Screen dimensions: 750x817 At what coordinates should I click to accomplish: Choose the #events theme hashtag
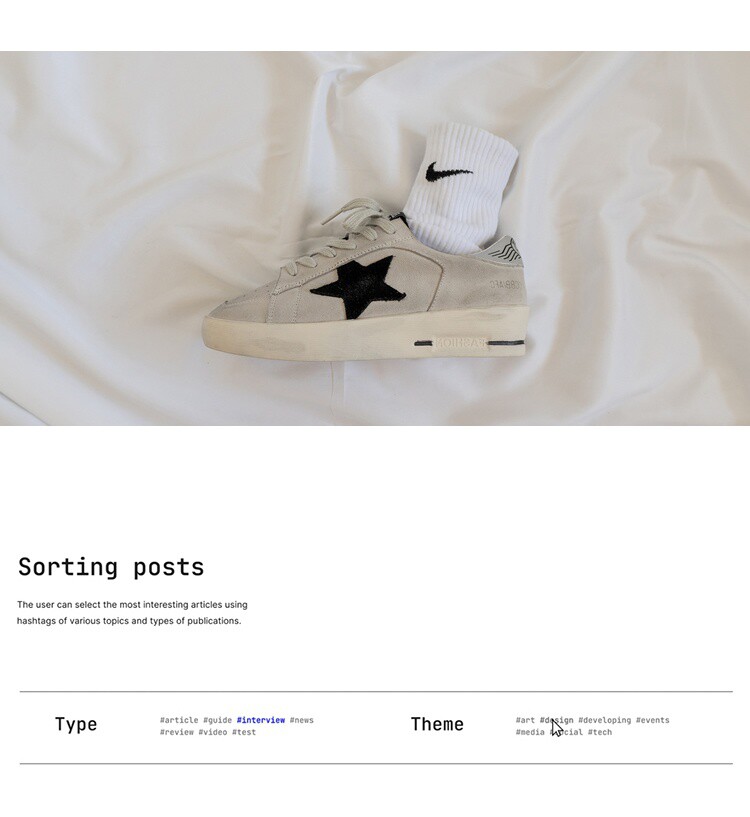(x=653, y=720)
